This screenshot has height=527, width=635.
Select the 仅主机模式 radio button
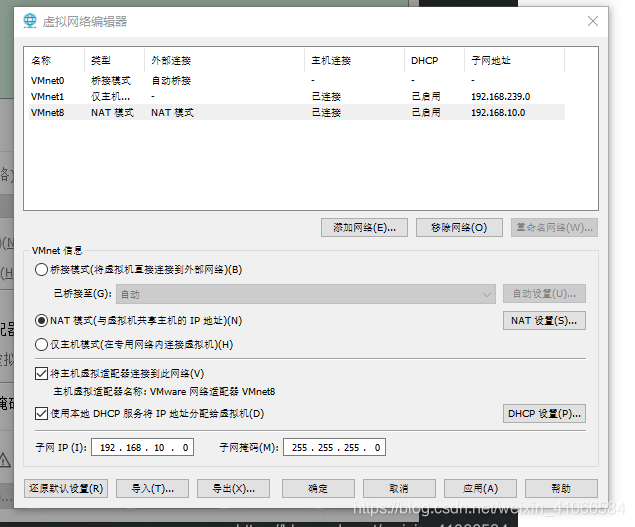(41, 345)
